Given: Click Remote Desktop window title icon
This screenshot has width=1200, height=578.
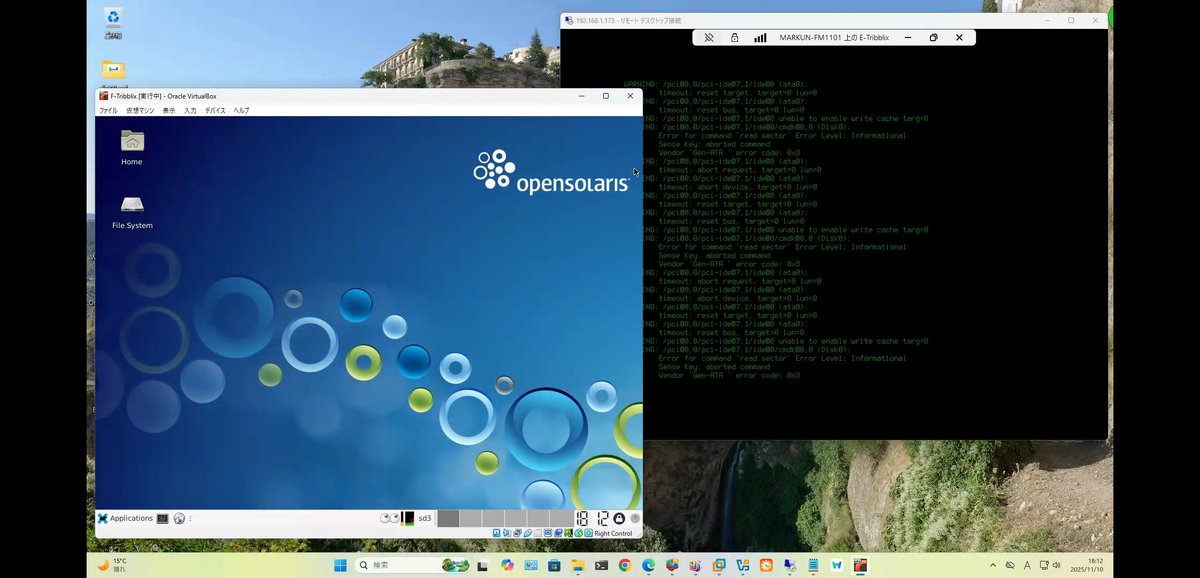Looking at the screenshot, I should click(569, 20).
